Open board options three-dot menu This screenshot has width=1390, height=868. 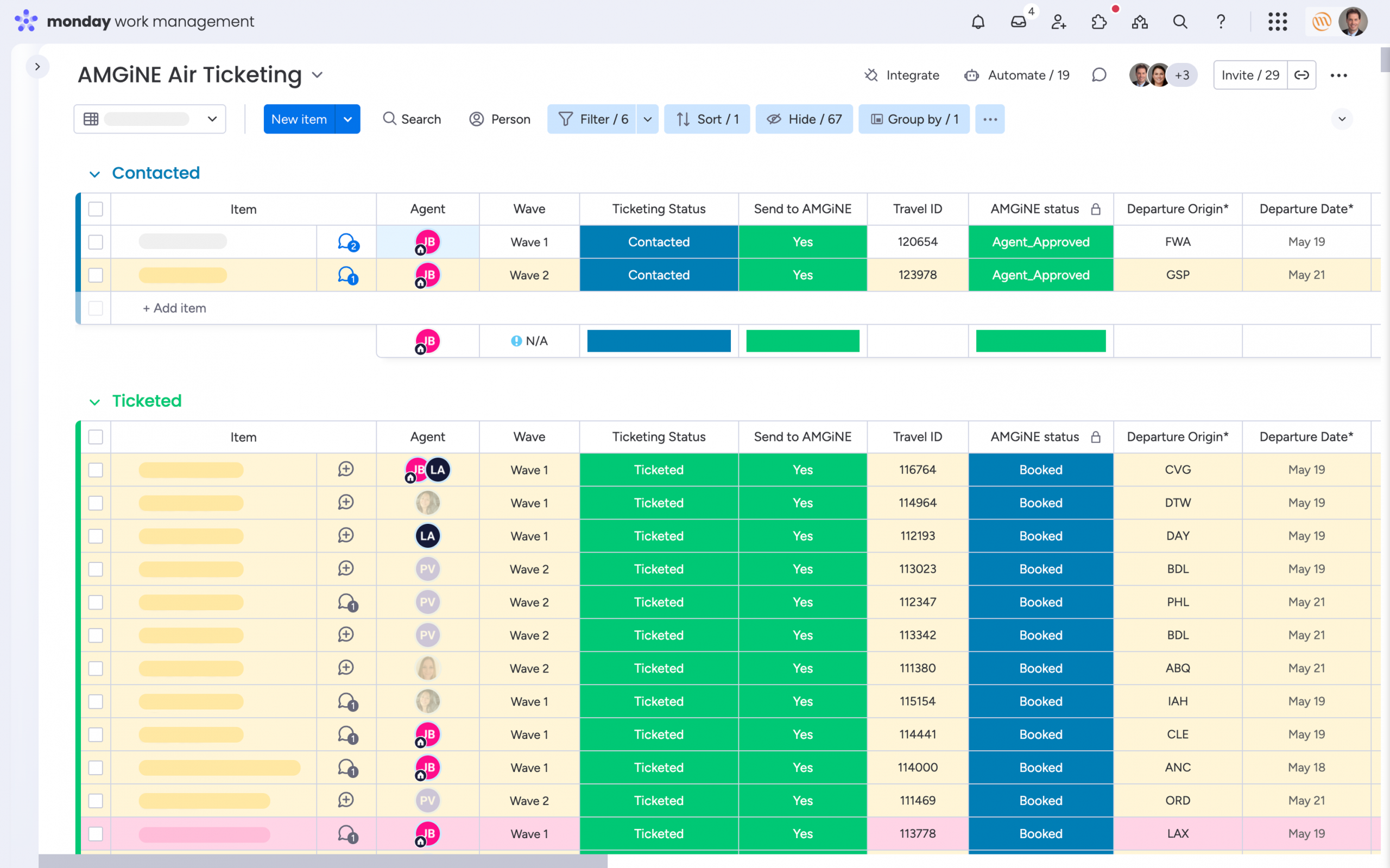pos(1338,75)
